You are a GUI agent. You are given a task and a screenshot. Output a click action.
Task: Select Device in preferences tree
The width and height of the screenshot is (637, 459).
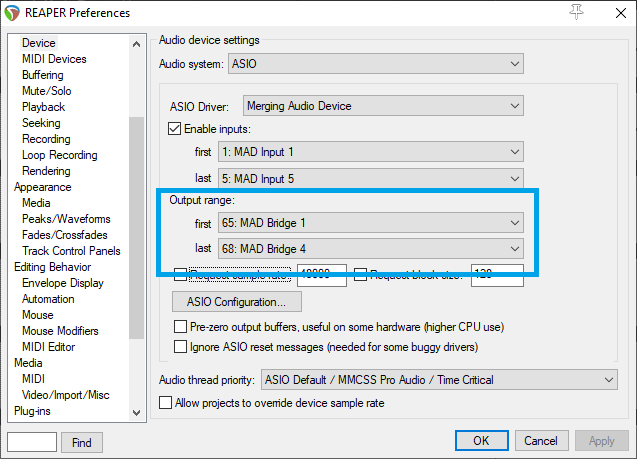click(x=39, y=43)
